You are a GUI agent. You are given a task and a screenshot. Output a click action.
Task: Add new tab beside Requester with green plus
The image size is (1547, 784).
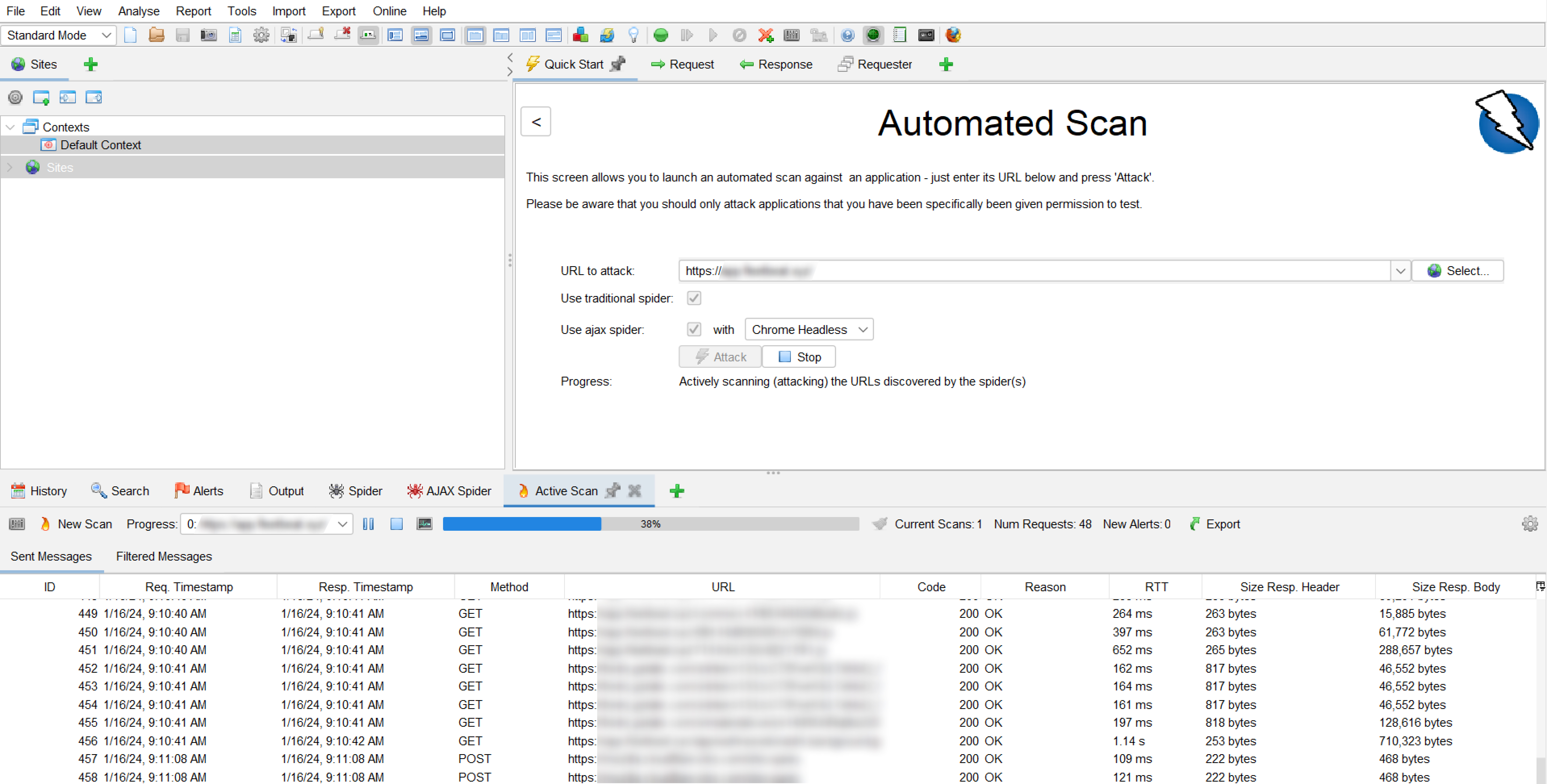[946, 64]
